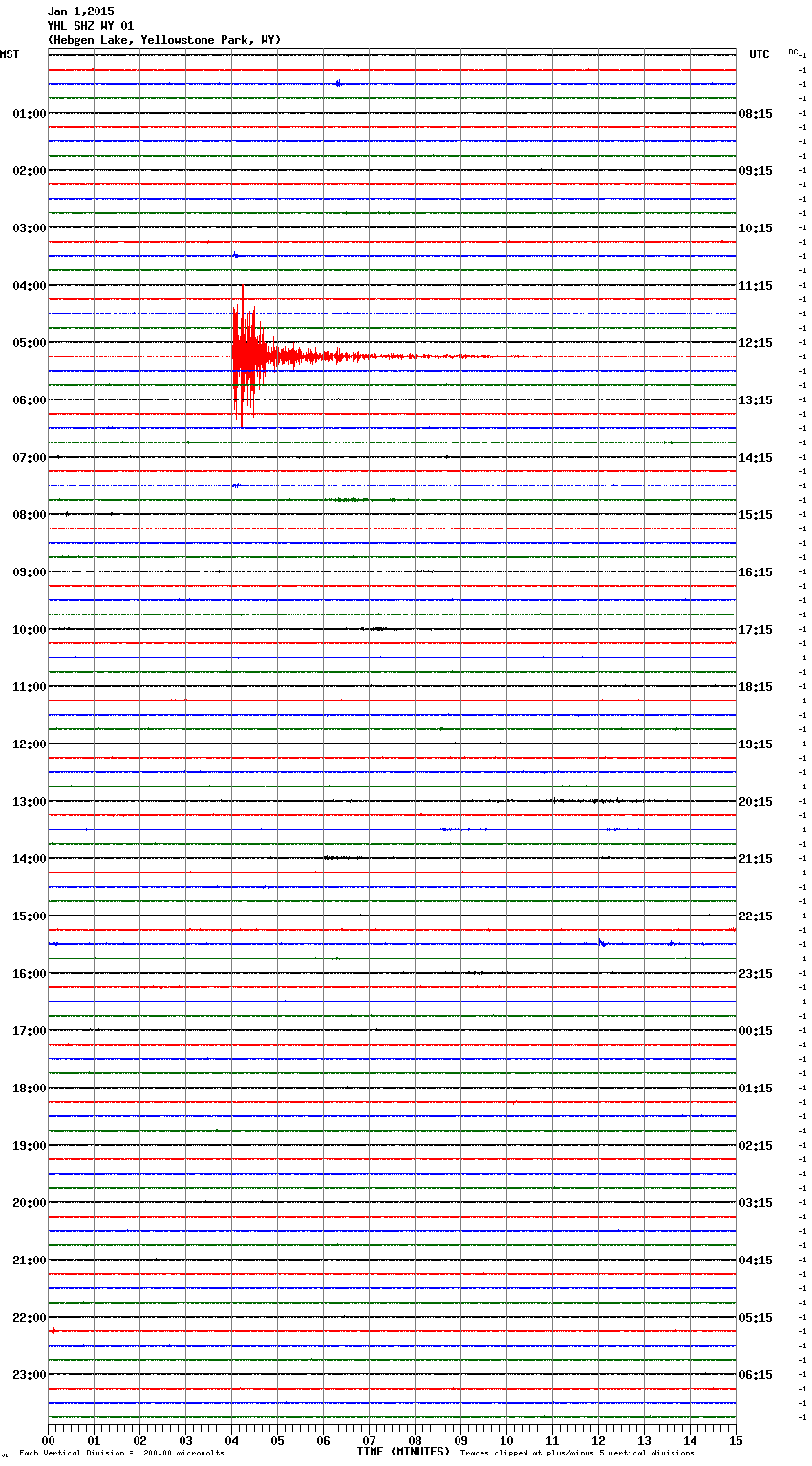This screenshot has width=812, height=1466.
Task: Click minute tick 14 on the bottom axis
Action: (x=690, y=1440)
